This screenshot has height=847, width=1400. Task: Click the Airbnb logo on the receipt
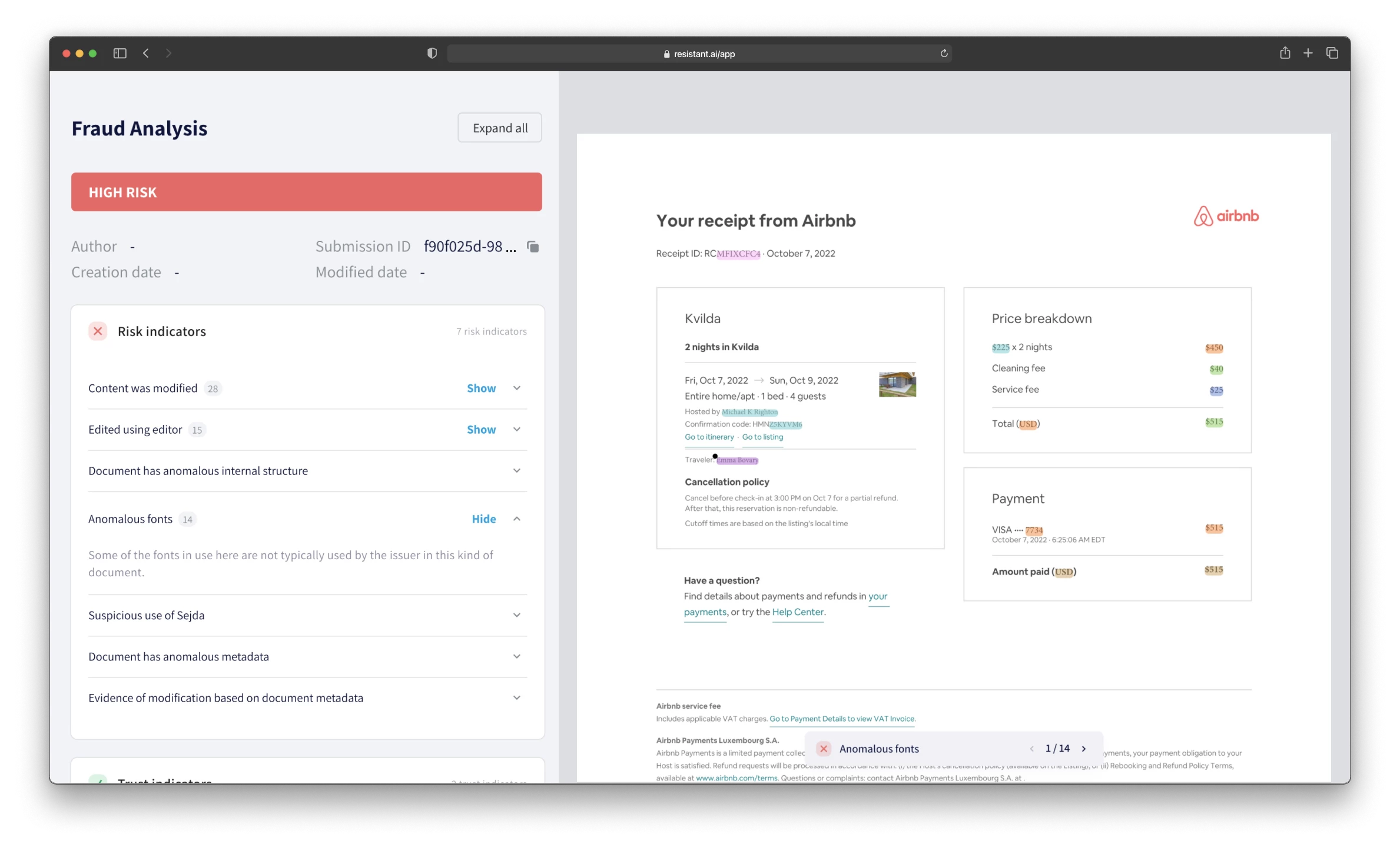1226,216
